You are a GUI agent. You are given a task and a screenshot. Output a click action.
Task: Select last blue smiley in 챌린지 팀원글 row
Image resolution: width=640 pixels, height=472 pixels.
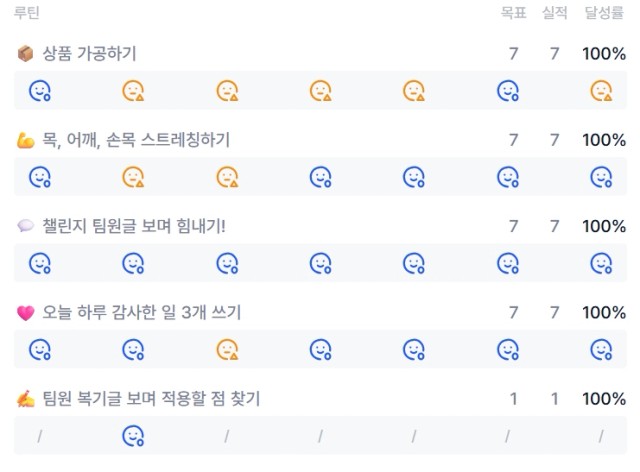tap(601, 263)
